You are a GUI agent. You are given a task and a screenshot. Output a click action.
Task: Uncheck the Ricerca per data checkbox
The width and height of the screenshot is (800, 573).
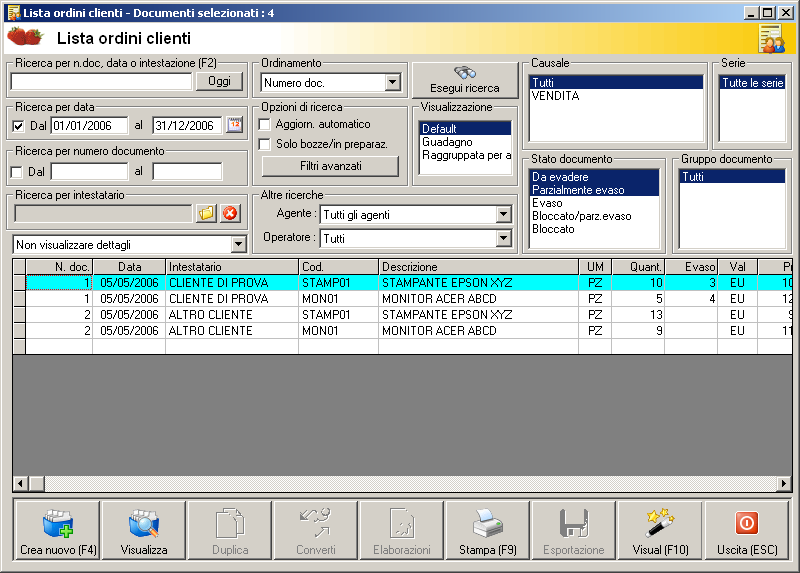pos(19,126)
